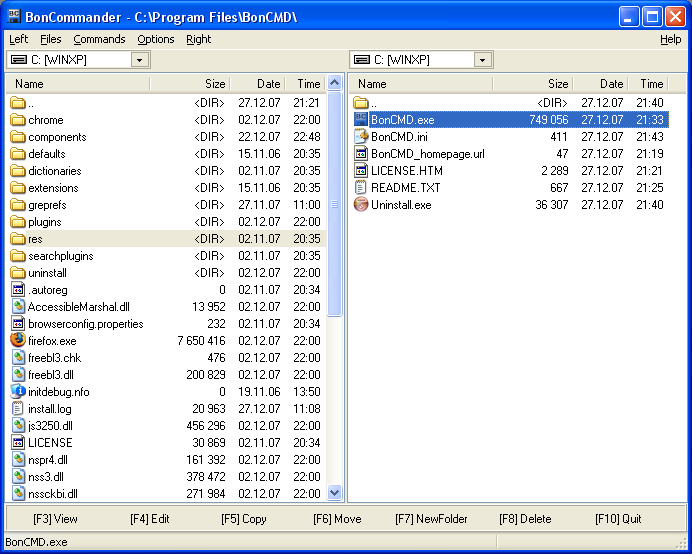Open the right panel drive dropdown
Viewport: 692px width, 554px height.
[482, 60]
